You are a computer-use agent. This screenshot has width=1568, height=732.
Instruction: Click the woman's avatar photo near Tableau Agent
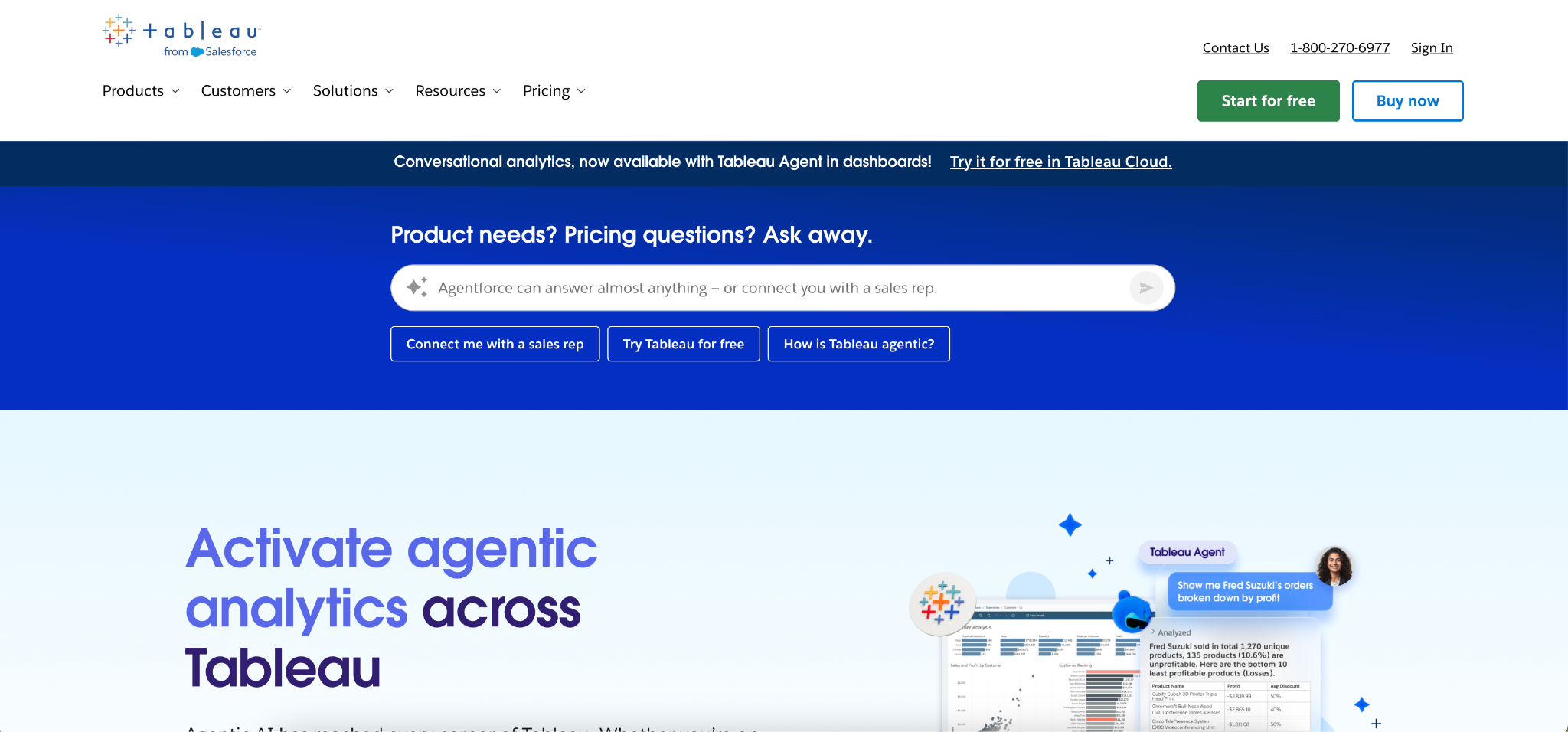click(1334, 566)
